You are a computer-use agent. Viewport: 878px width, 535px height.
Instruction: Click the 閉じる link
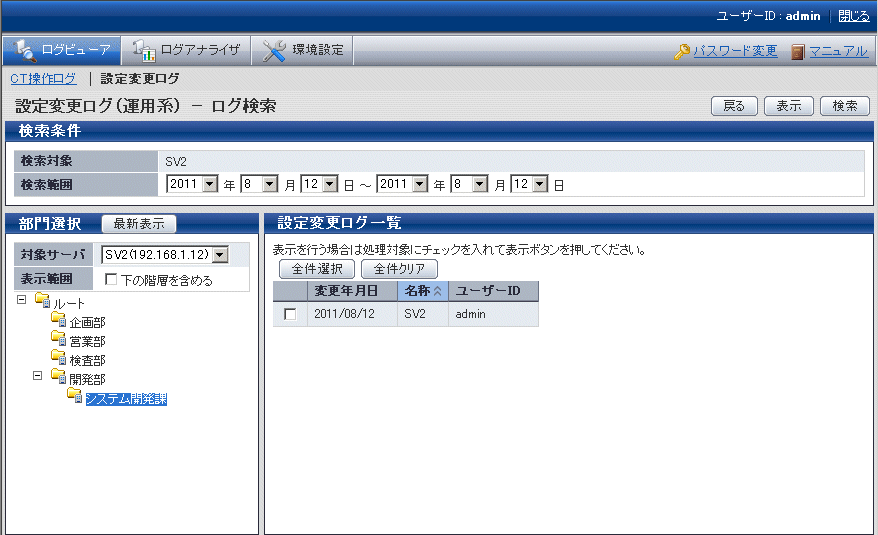pos(853,16)
